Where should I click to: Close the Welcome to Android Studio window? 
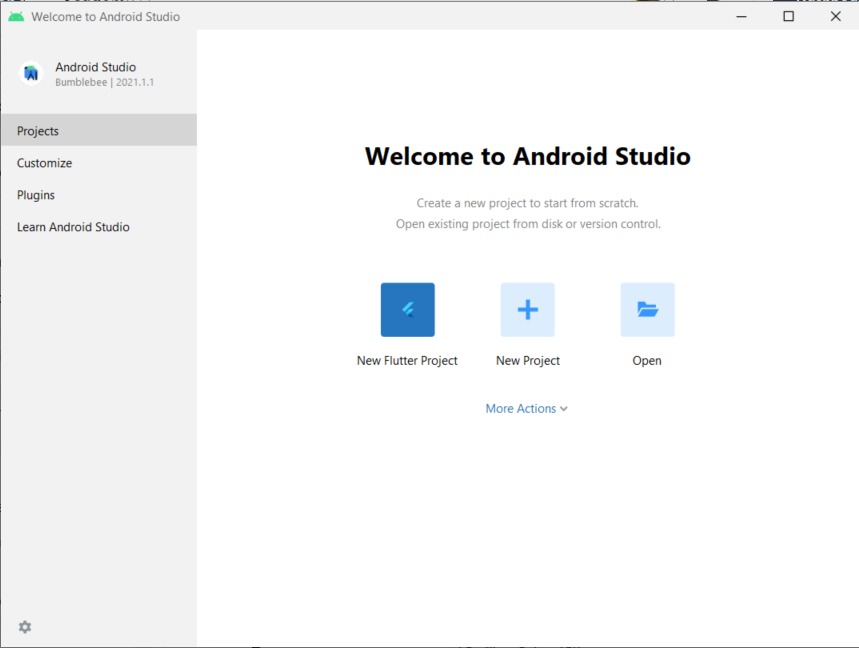point(835,16)
